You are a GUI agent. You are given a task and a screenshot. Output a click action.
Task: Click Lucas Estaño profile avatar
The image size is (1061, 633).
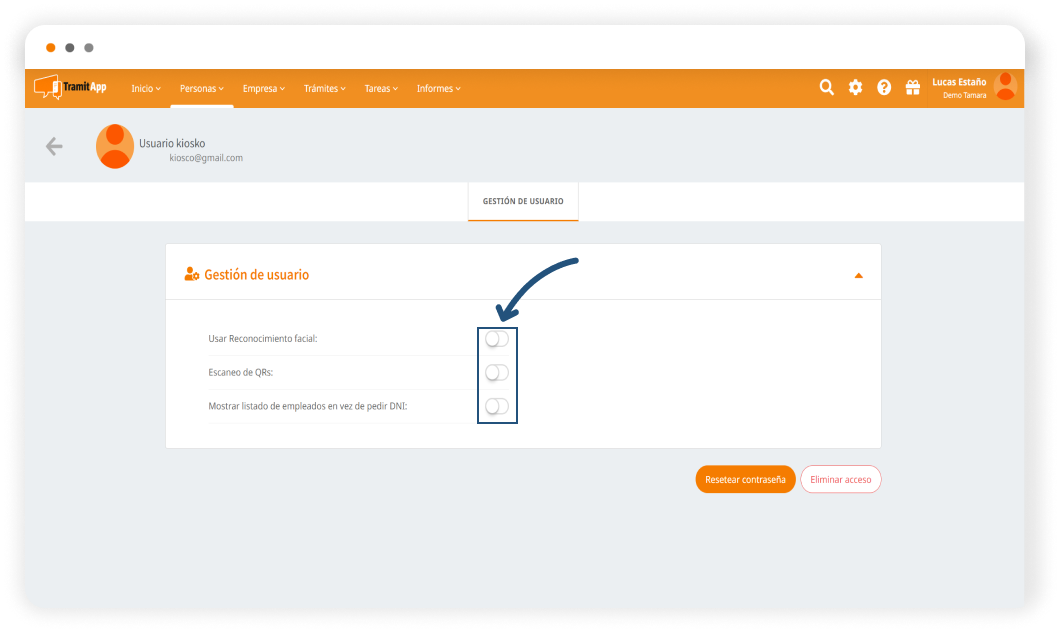(1004, 87)
